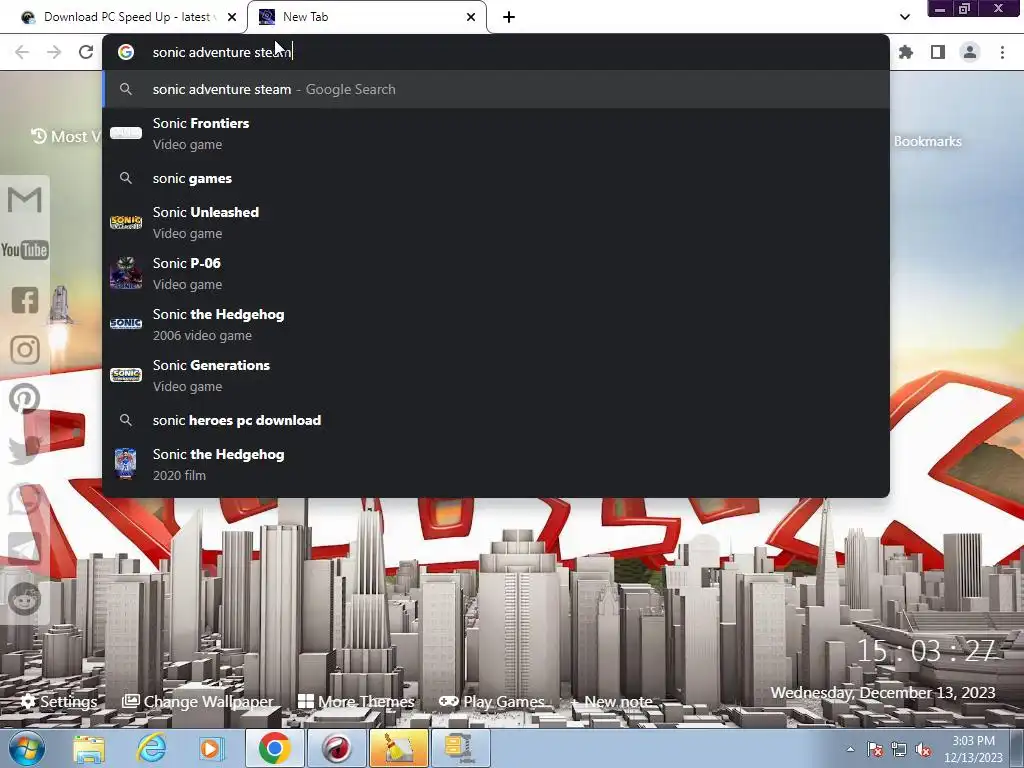Open Twitter shortcut in sidebar
This screenshot has height=768, width=1024.
(25, 449)
